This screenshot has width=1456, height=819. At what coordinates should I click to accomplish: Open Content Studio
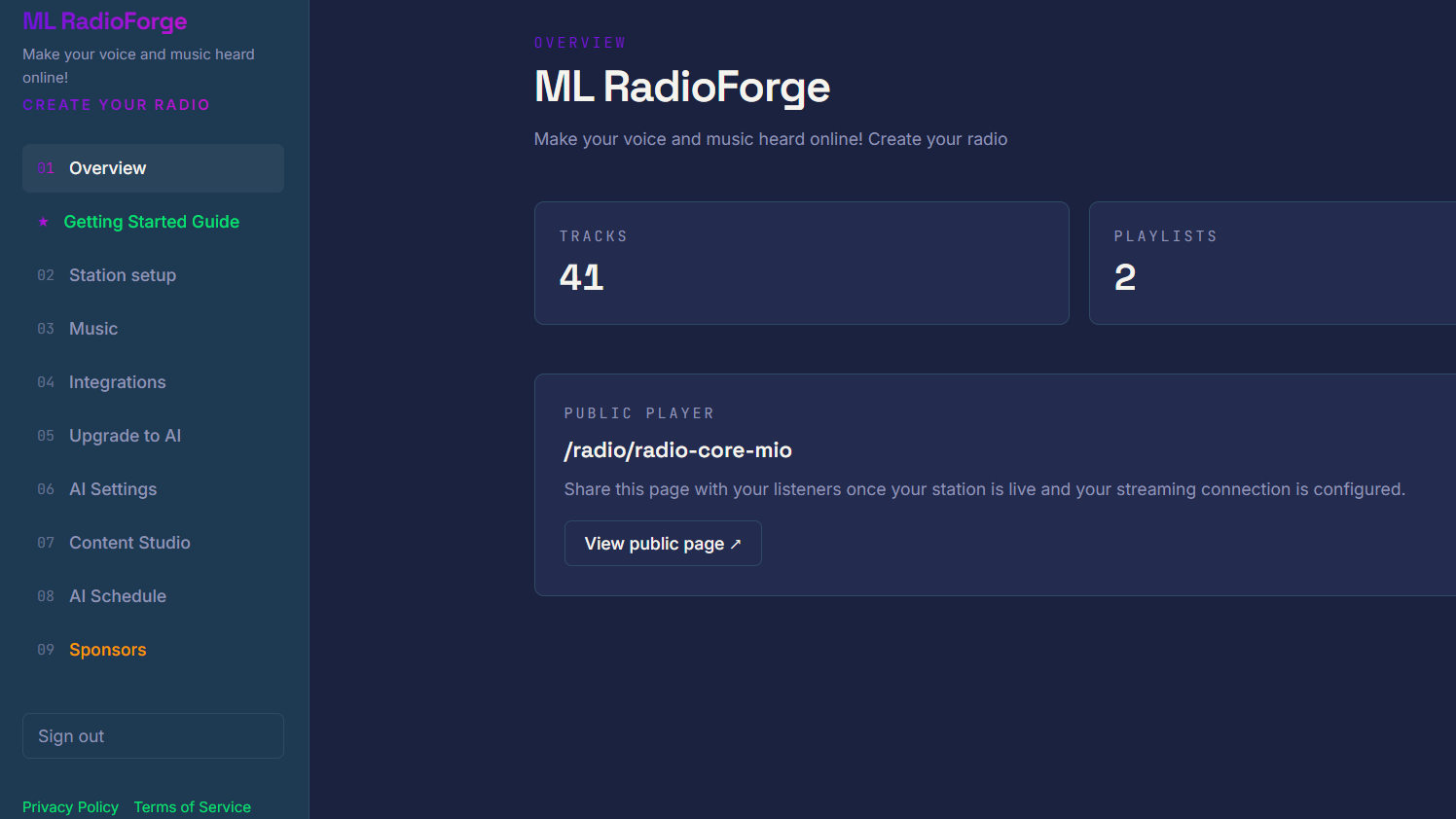(x=153, y=543)
